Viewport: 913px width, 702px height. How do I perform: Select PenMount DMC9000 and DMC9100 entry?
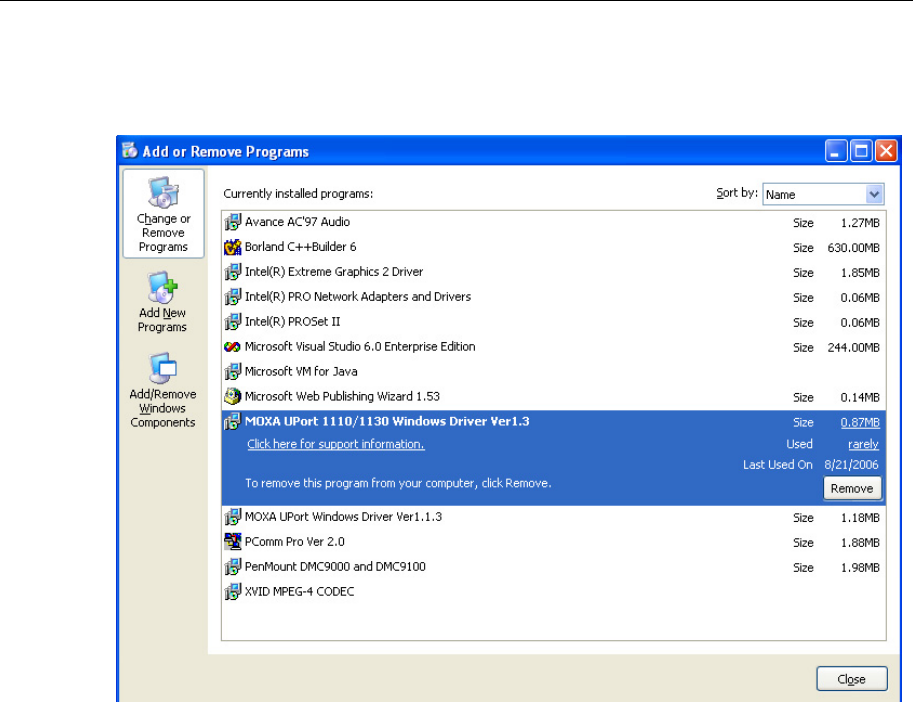[335, 567]
